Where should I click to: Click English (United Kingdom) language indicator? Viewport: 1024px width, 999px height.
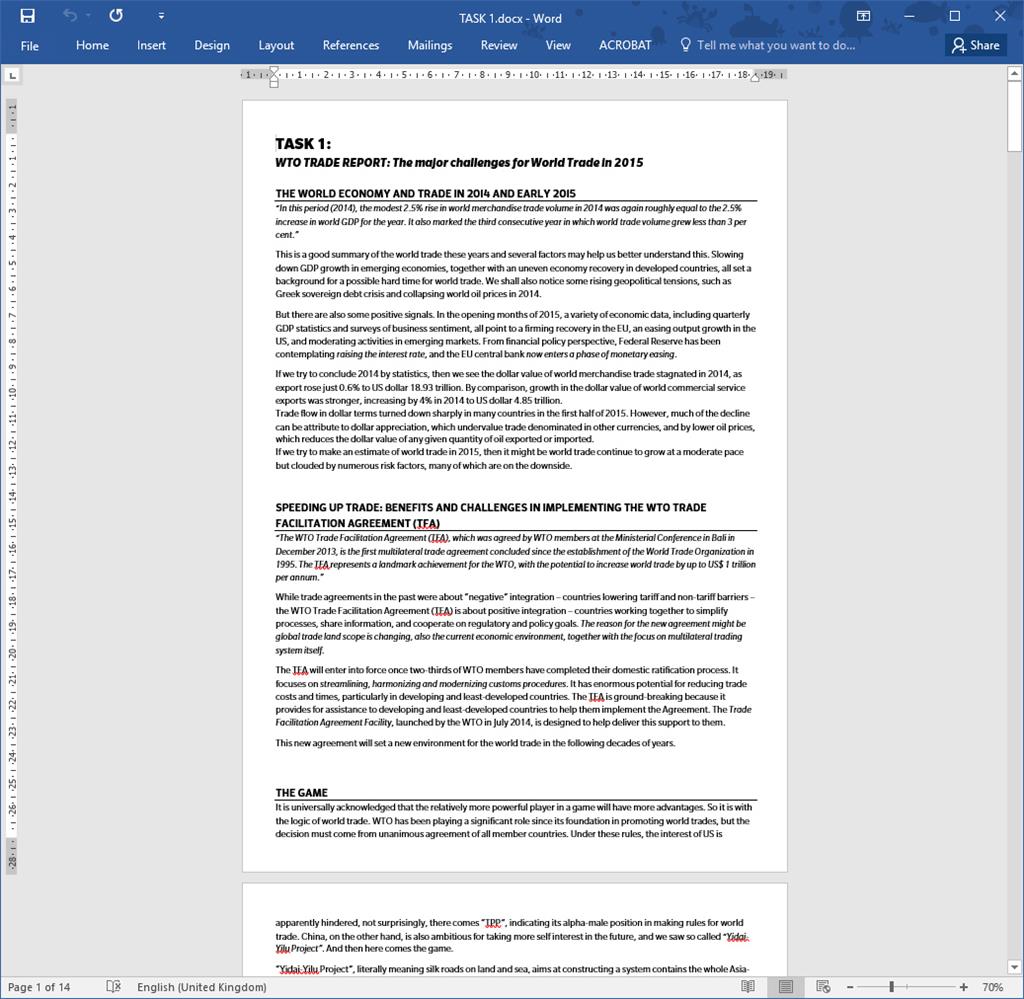click(202, 987)
